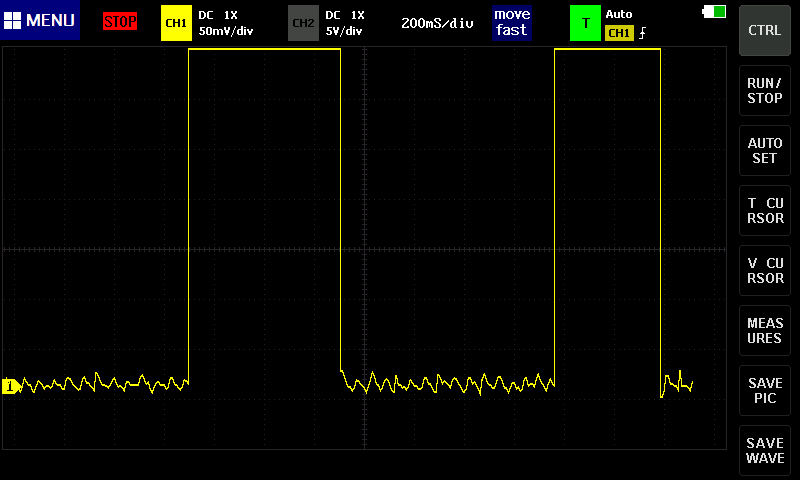Select the gray CH2 channel box

(x=303, y=23)
